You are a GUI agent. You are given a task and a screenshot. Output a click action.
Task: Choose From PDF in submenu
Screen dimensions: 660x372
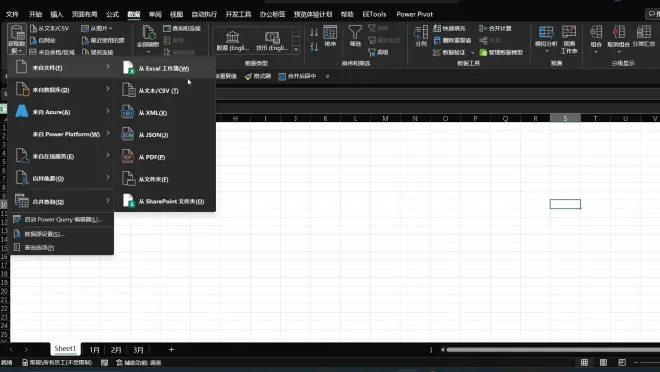point(165,157)
